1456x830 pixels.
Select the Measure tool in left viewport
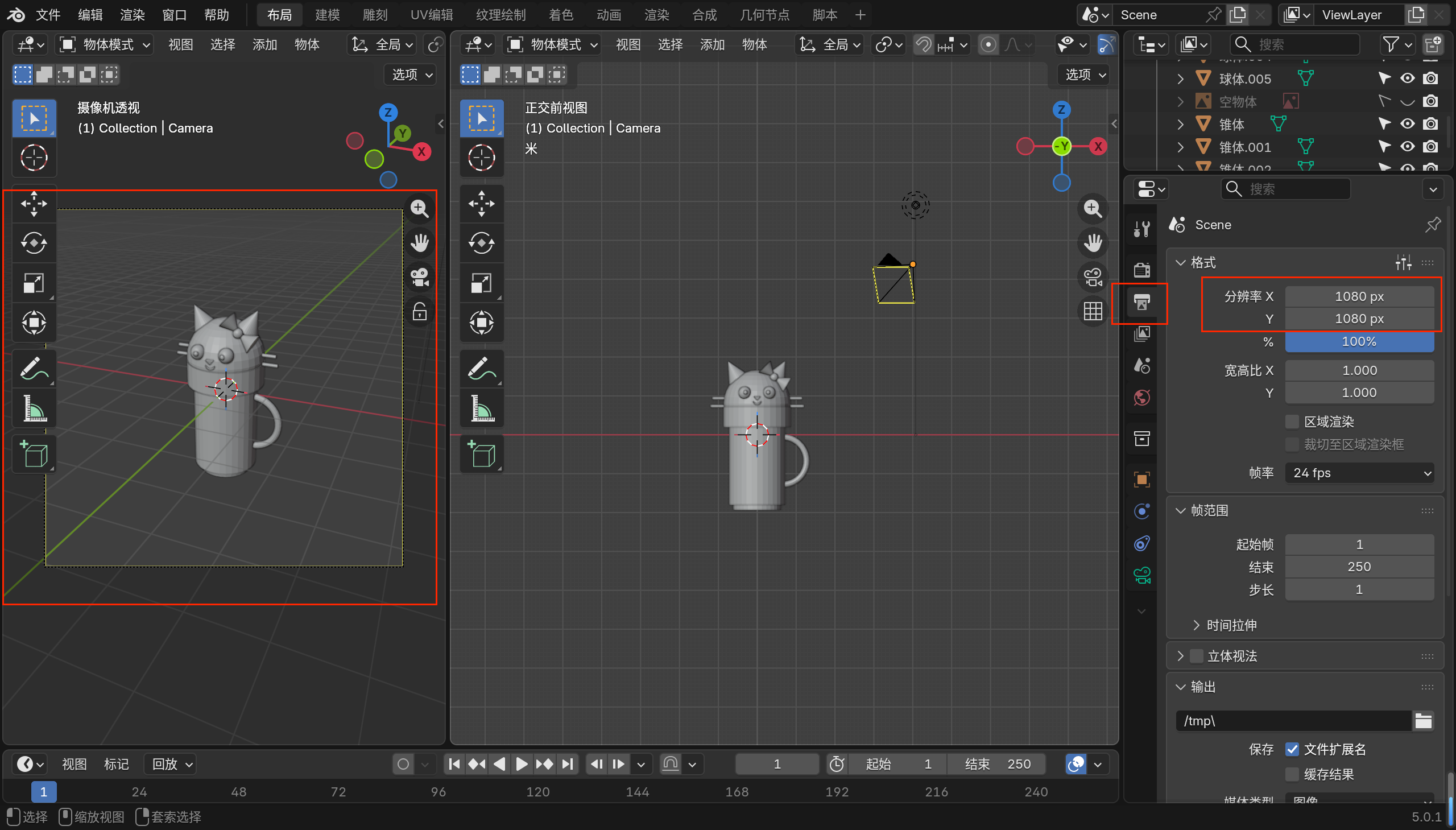pos(34,408)
